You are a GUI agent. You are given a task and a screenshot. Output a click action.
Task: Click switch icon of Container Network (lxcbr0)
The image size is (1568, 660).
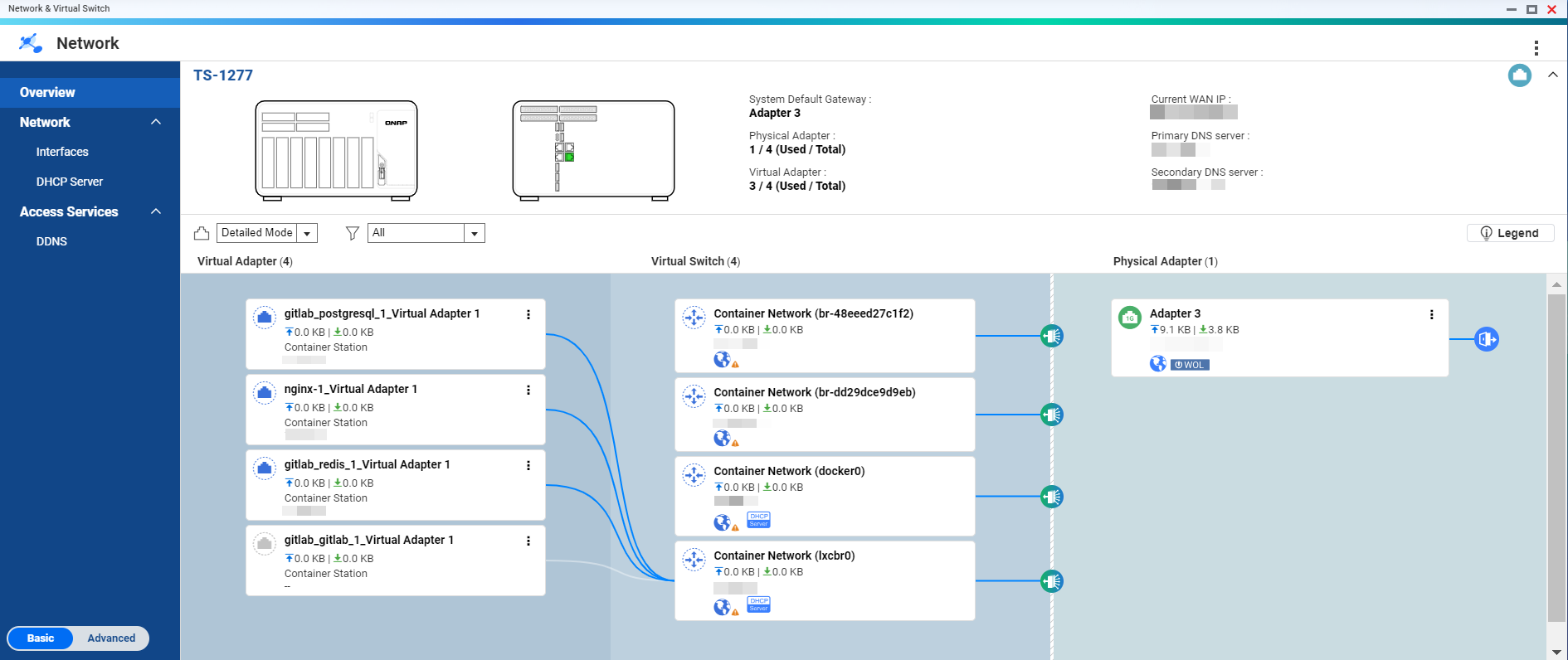pyautogui.click(x=694, y=559)
